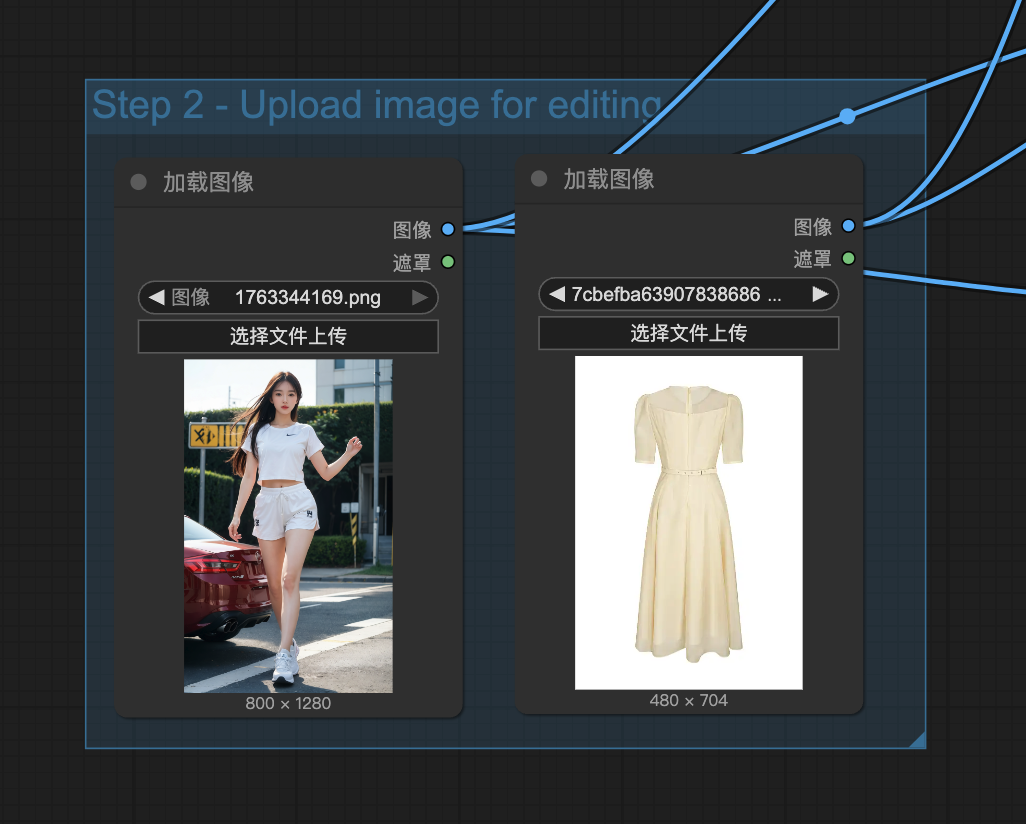Image resolution: width=1026 pixels, height=824 pixels.
Task: Select next image after 7cbefba63907838686 file
Action: (821, 295)
